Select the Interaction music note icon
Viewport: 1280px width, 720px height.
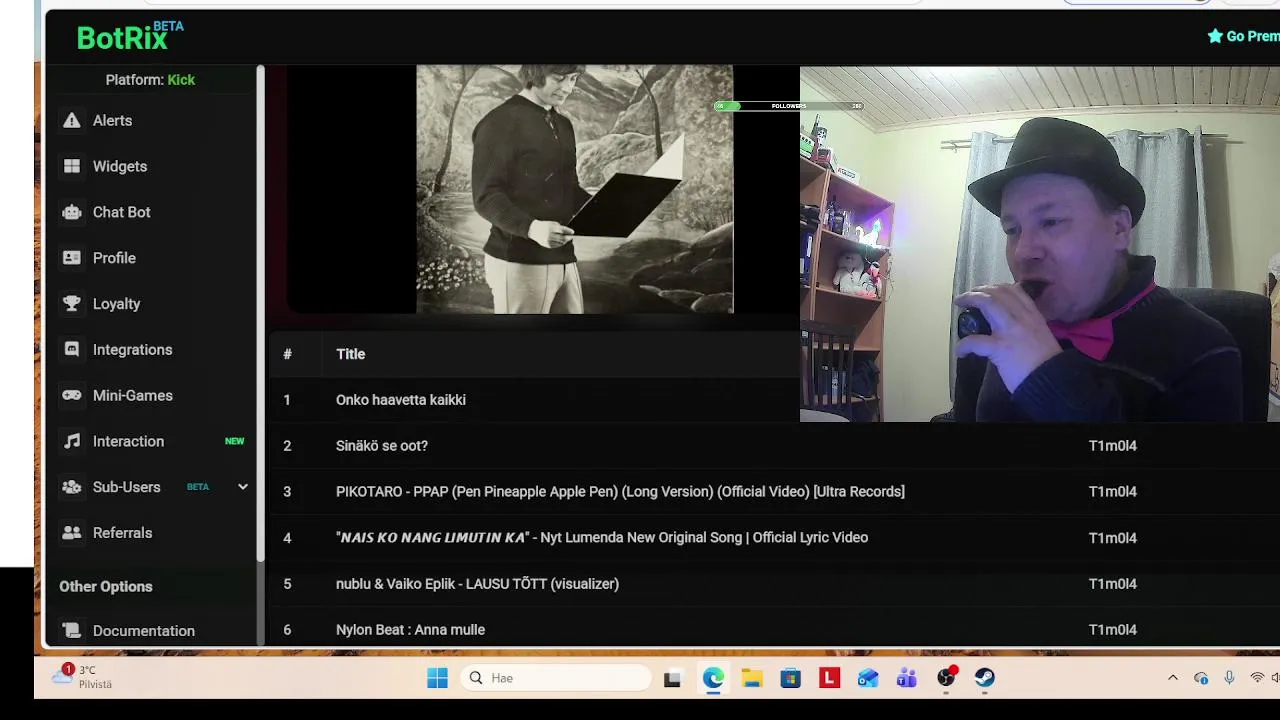pyautogui.click(x=71, y=441)
